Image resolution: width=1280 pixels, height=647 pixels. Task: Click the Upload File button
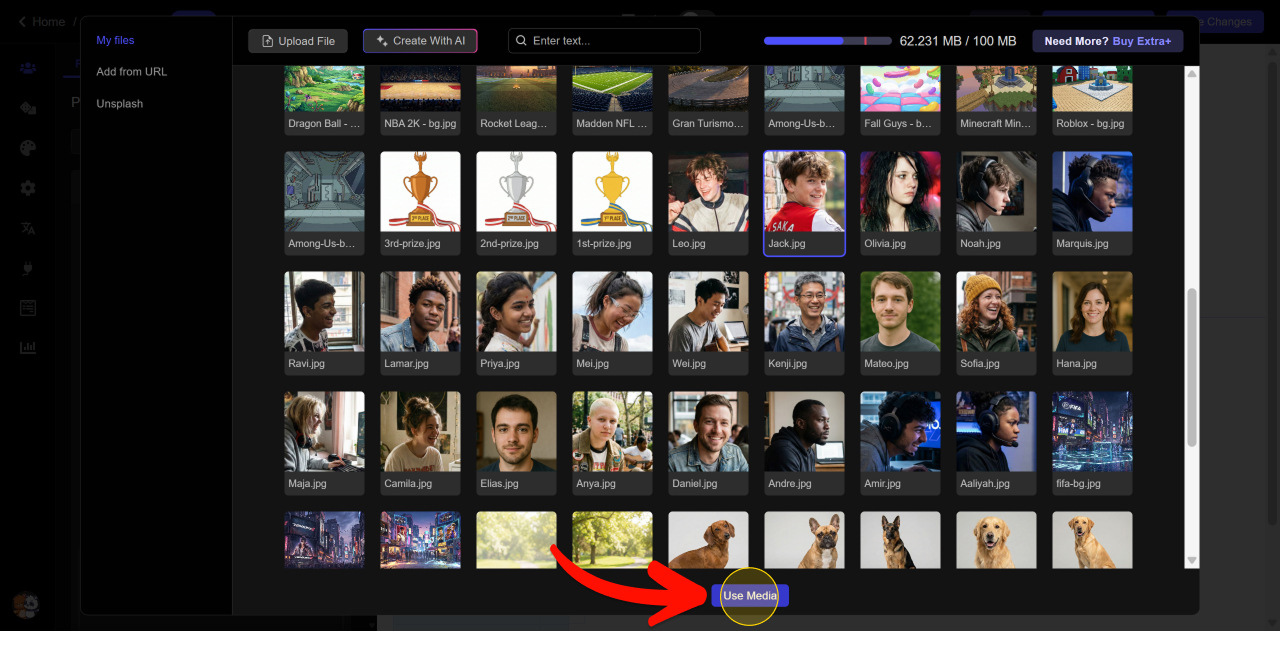pyautogui.click(x=298, y=41)
